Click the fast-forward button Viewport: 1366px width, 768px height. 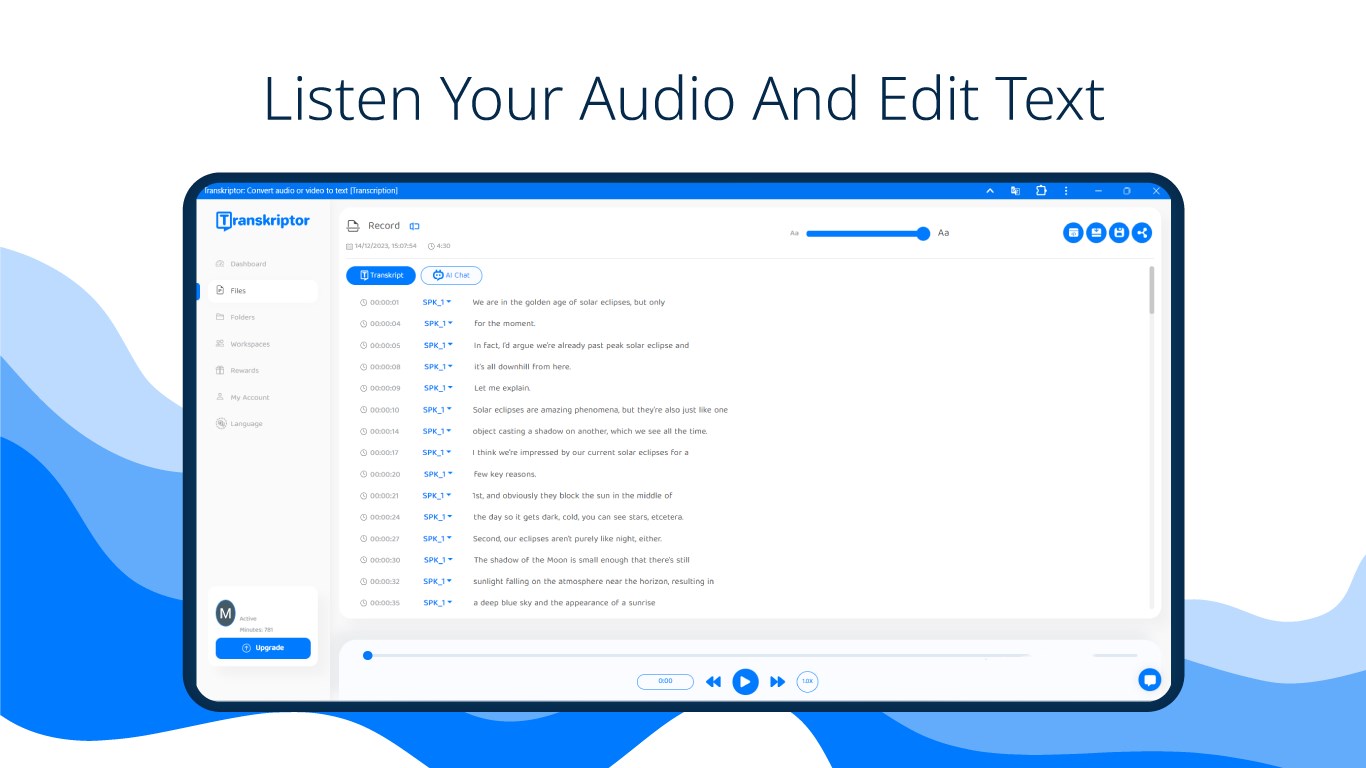pyautogui.click(x=777, y=682)
